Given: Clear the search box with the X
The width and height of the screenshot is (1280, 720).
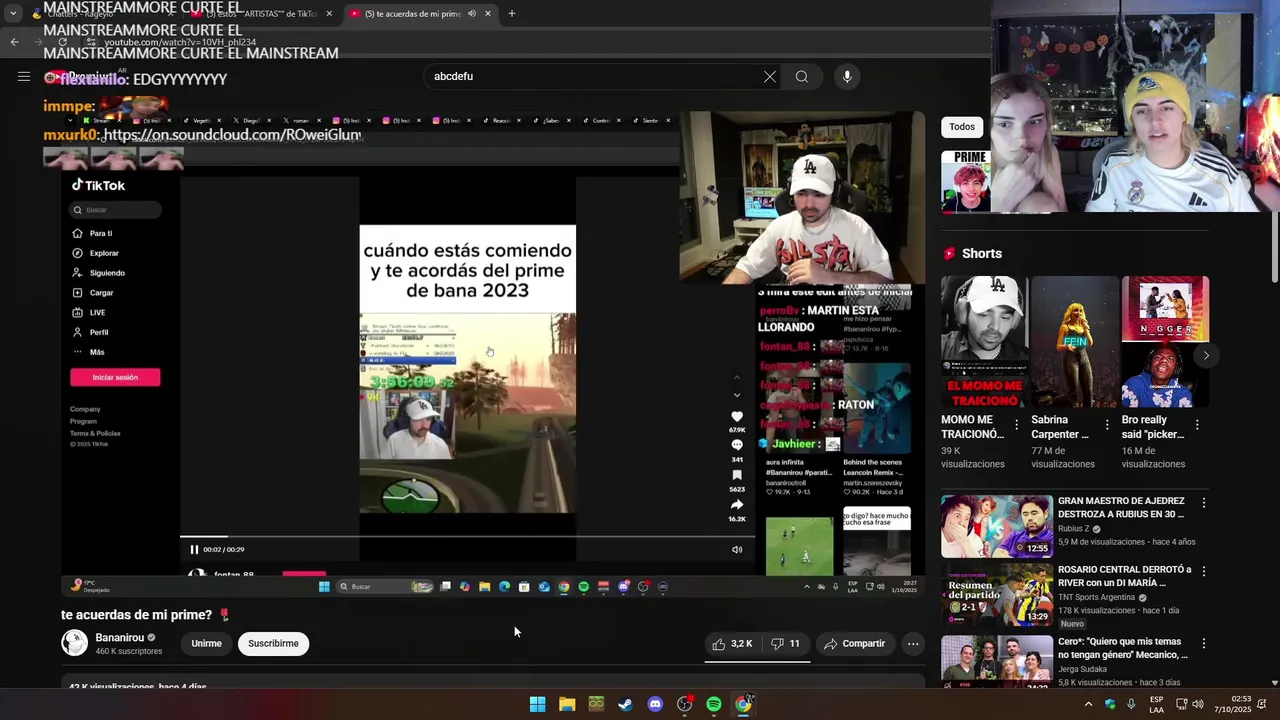Looking at the screenshot, I should (x=770, y=76).
